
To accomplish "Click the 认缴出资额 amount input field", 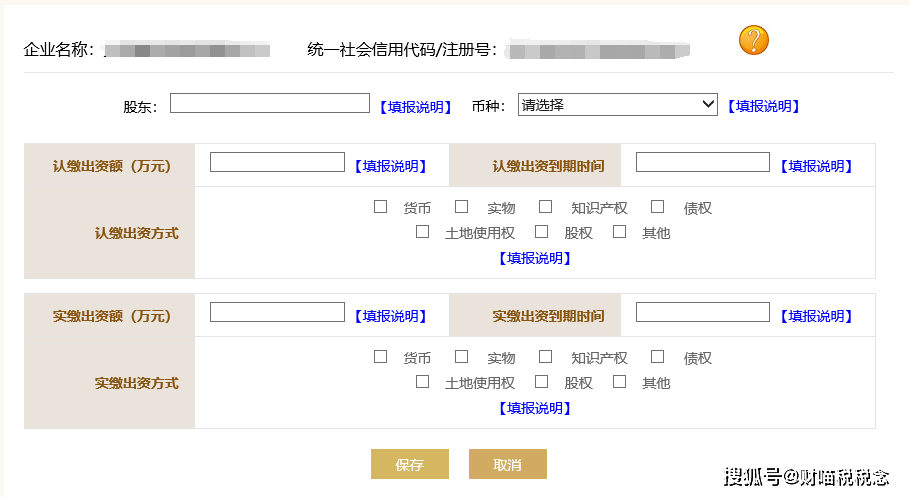I will click(277, 162).
